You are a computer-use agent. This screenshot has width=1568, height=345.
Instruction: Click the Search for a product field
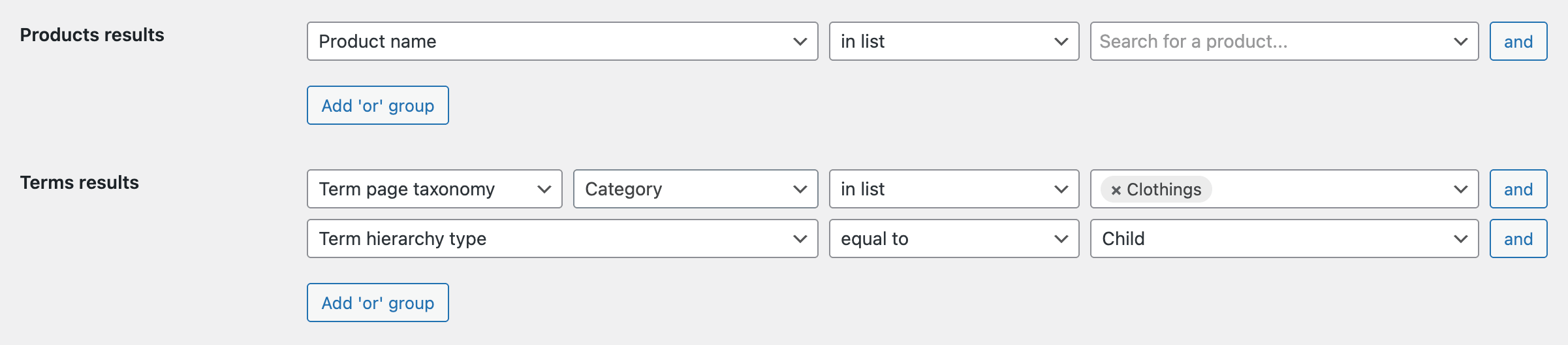click(1266, 41)
